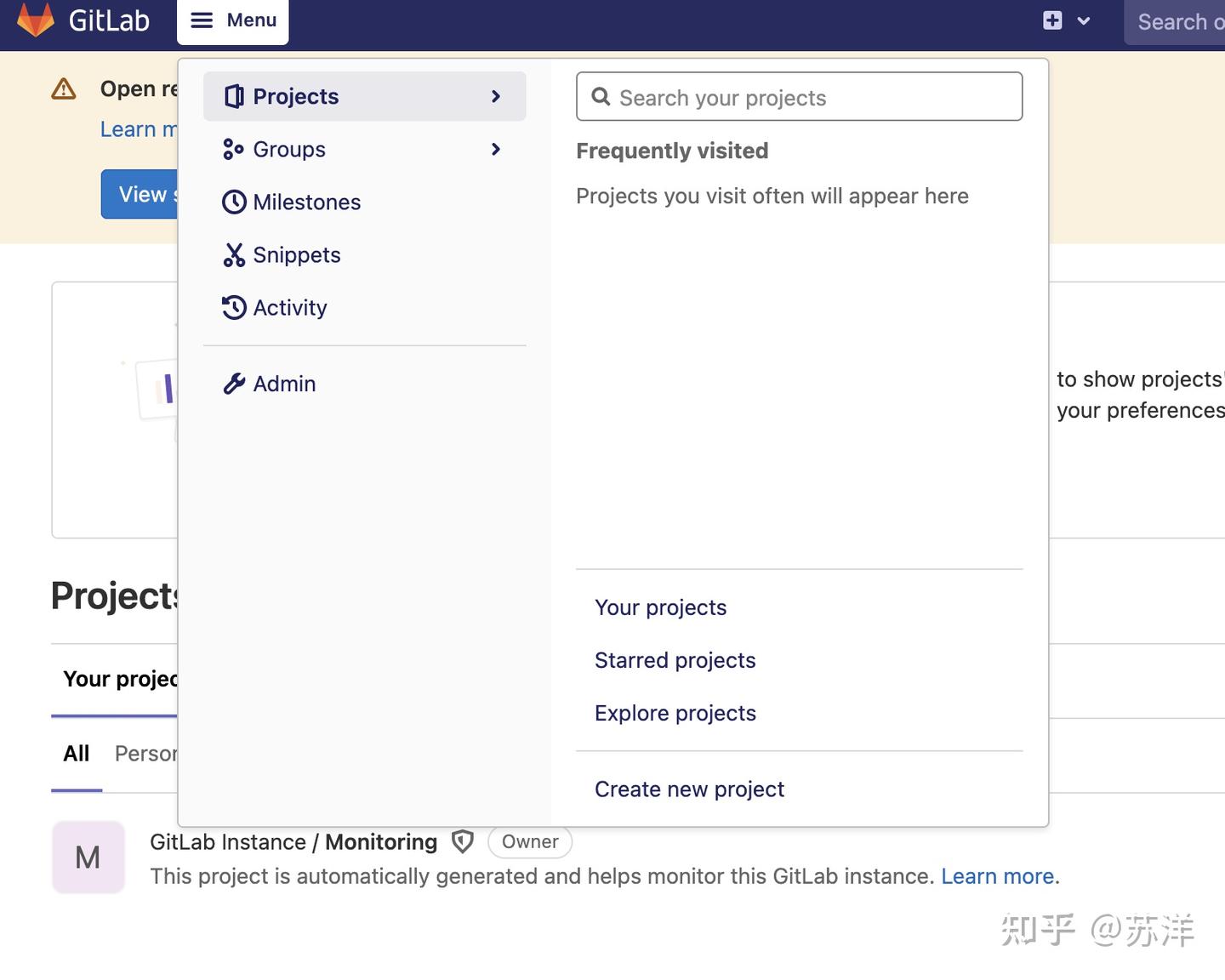This screenshot has width=1225, height=980.
Task: Click the Admin wrench icon
Action: pos(234,383)
